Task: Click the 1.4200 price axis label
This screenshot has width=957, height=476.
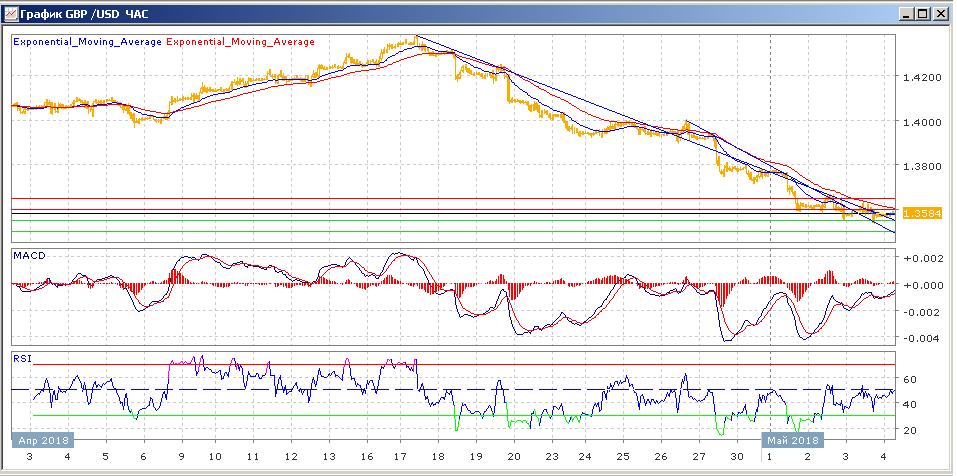Action: (x=920, y=78)
